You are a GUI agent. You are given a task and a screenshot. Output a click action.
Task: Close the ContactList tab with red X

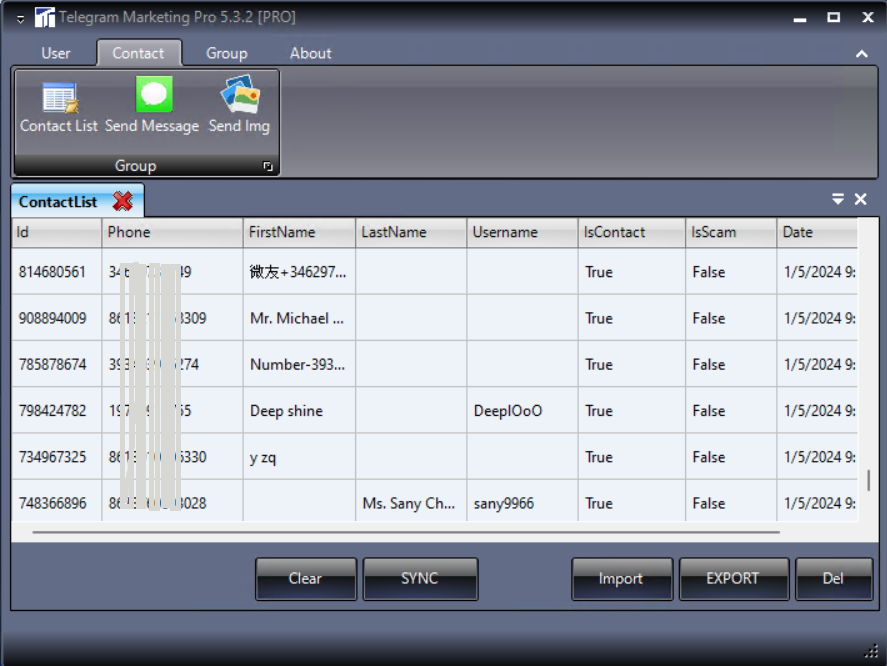click(x=123, y=202)
